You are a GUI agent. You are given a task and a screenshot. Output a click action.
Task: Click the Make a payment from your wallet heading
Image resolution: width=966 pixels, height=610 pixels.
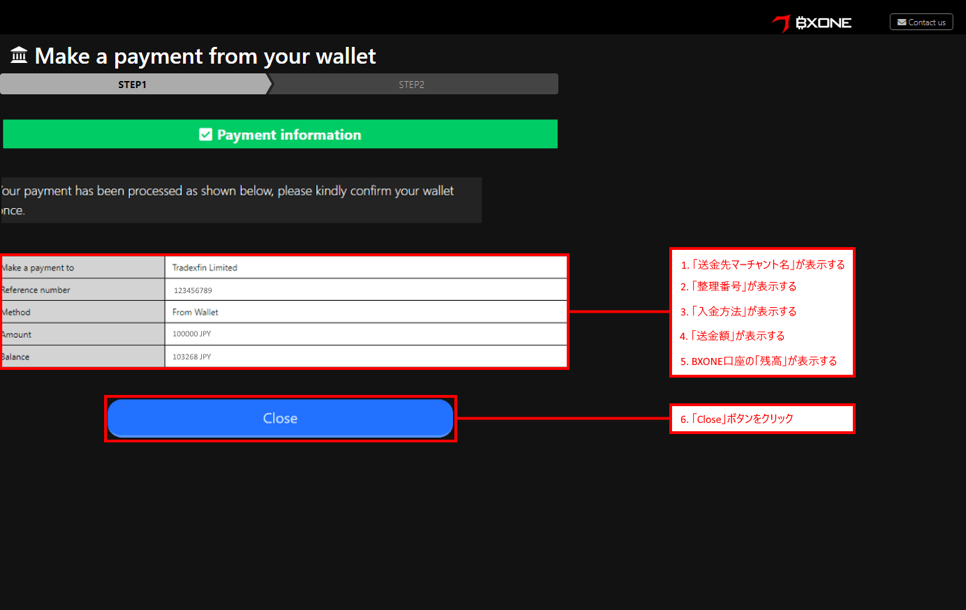[205, 56]
